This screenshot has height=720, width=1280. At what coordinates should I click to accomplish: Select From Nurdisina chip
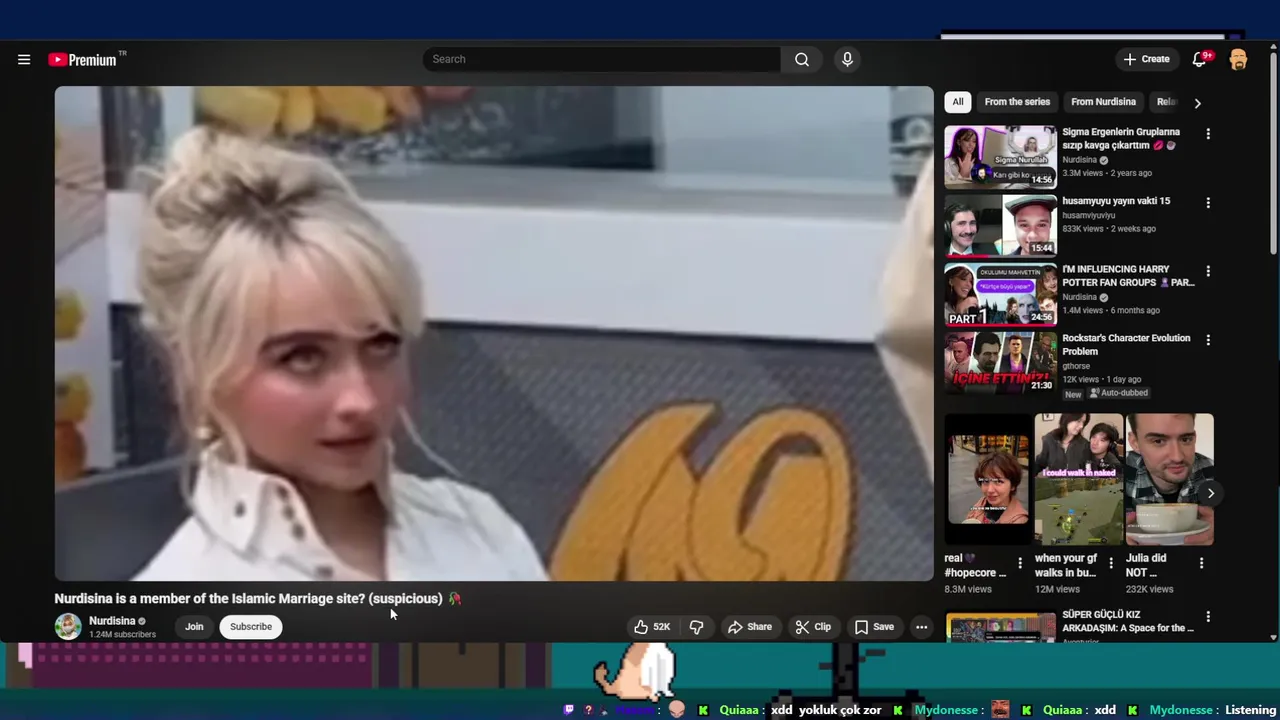pos(1103,102)
